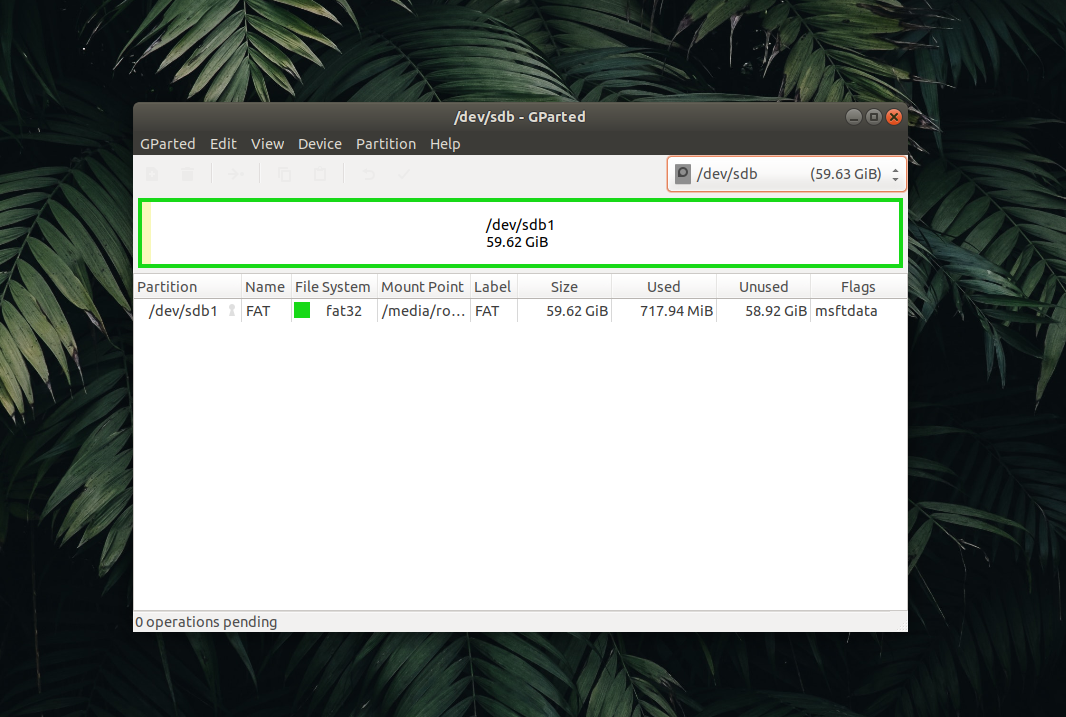
Task: Click the Paste partition clipboard icon
Action: tap(320, 175)
